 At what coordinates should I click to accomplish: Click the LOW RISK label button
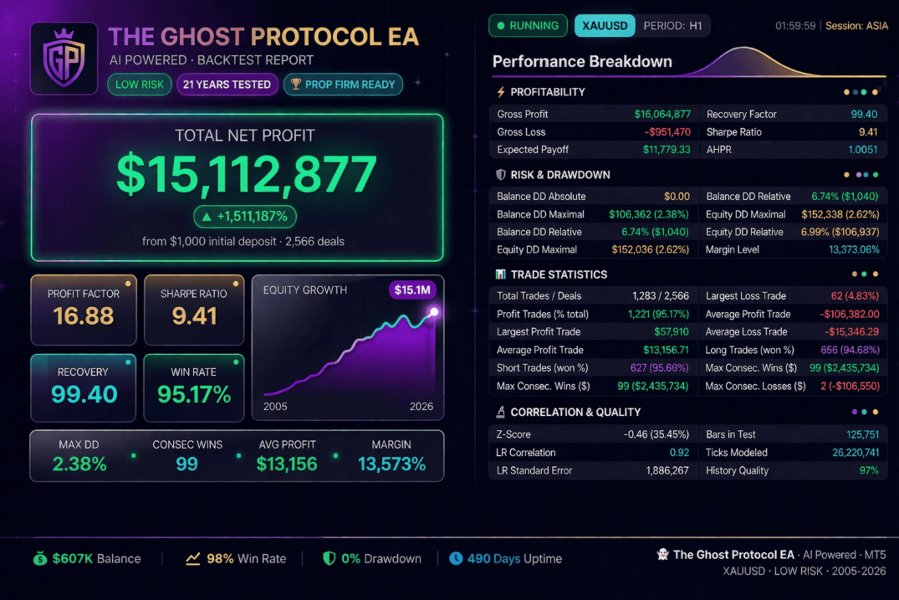pyautogui.click(x=139, y=85)
